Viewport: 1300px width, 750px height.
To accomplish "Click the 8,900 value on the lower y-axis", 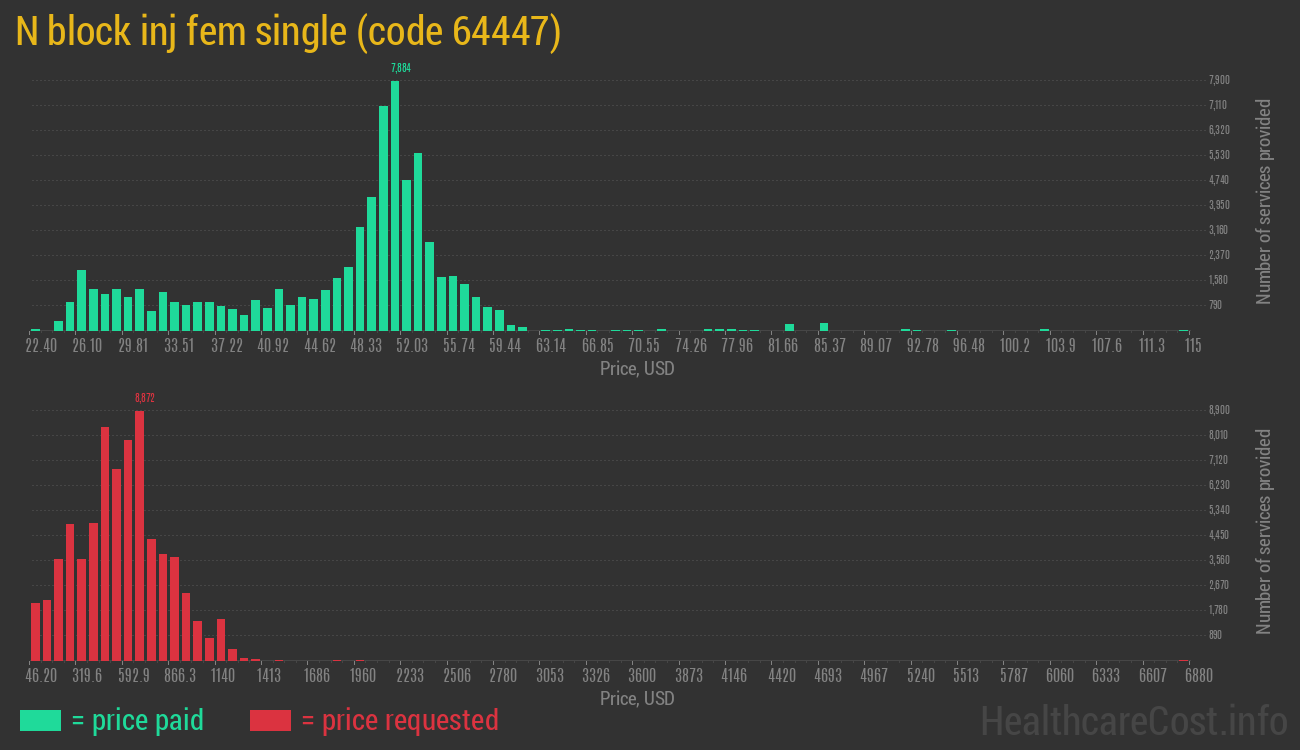I will coord(1219,410).
